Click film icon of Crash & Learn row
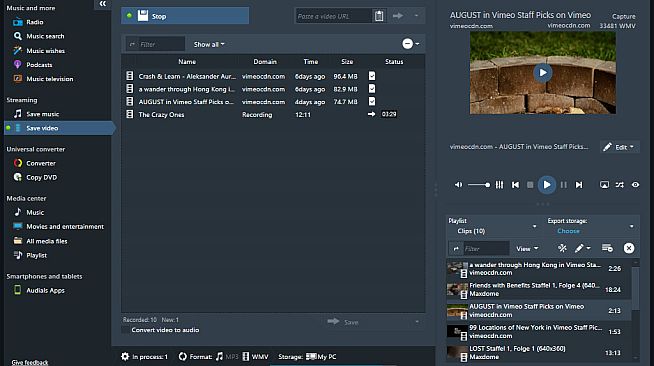The height and width of the screenshot is (366, 654). 130,76
